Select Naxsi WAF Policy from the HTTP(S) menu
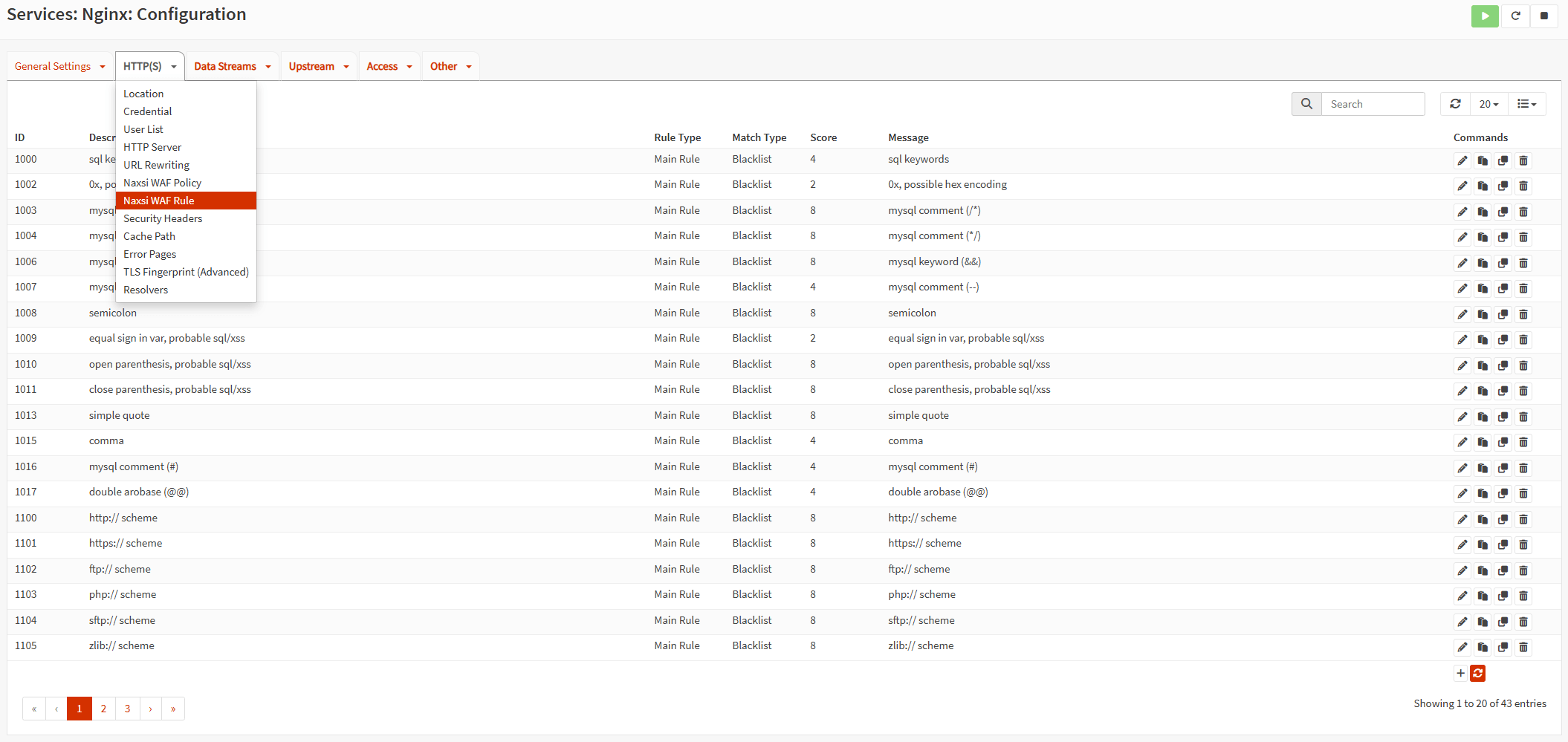 click(162, 183)
